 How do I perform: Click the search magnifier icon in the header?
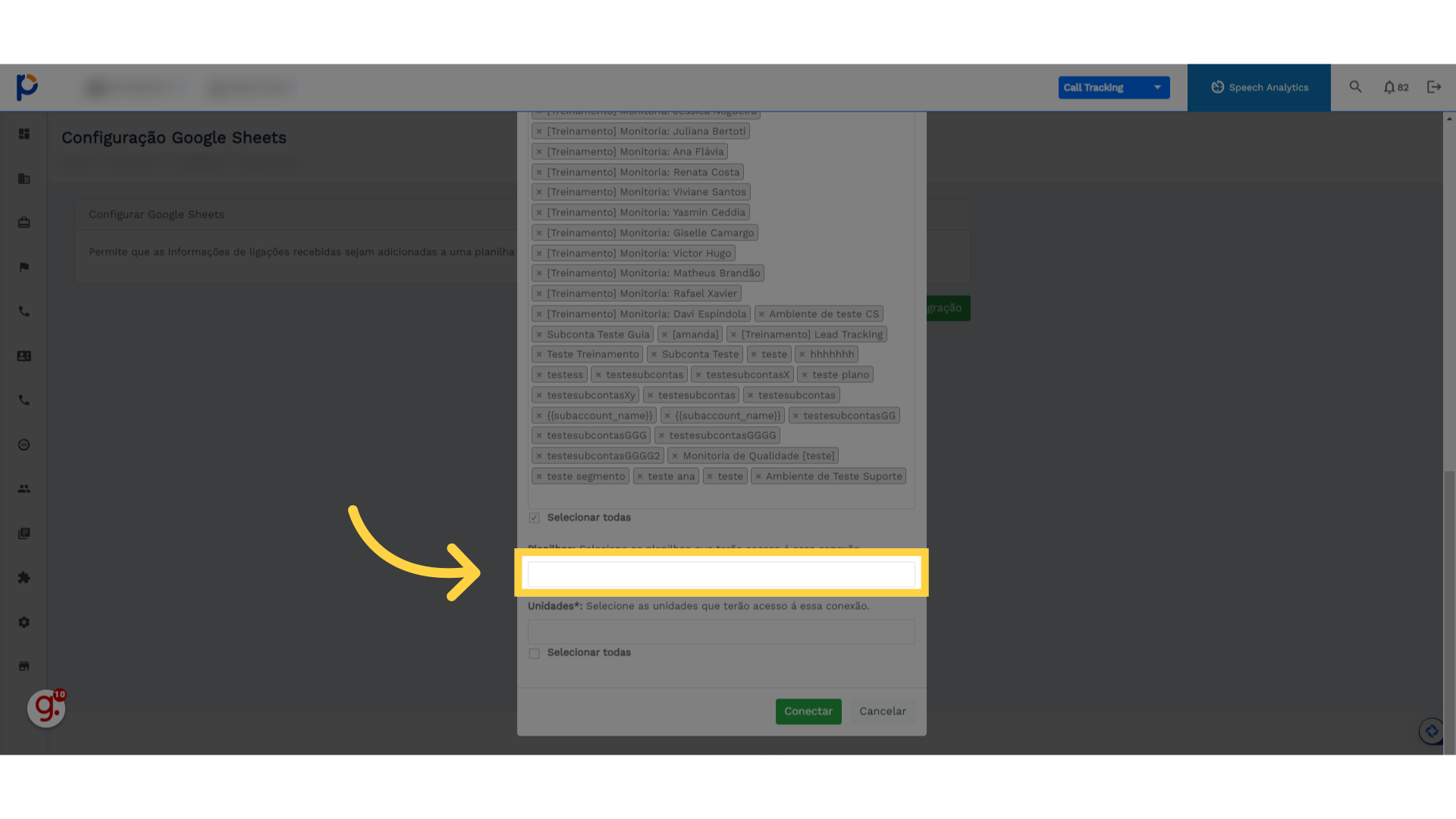(1356, 87)
